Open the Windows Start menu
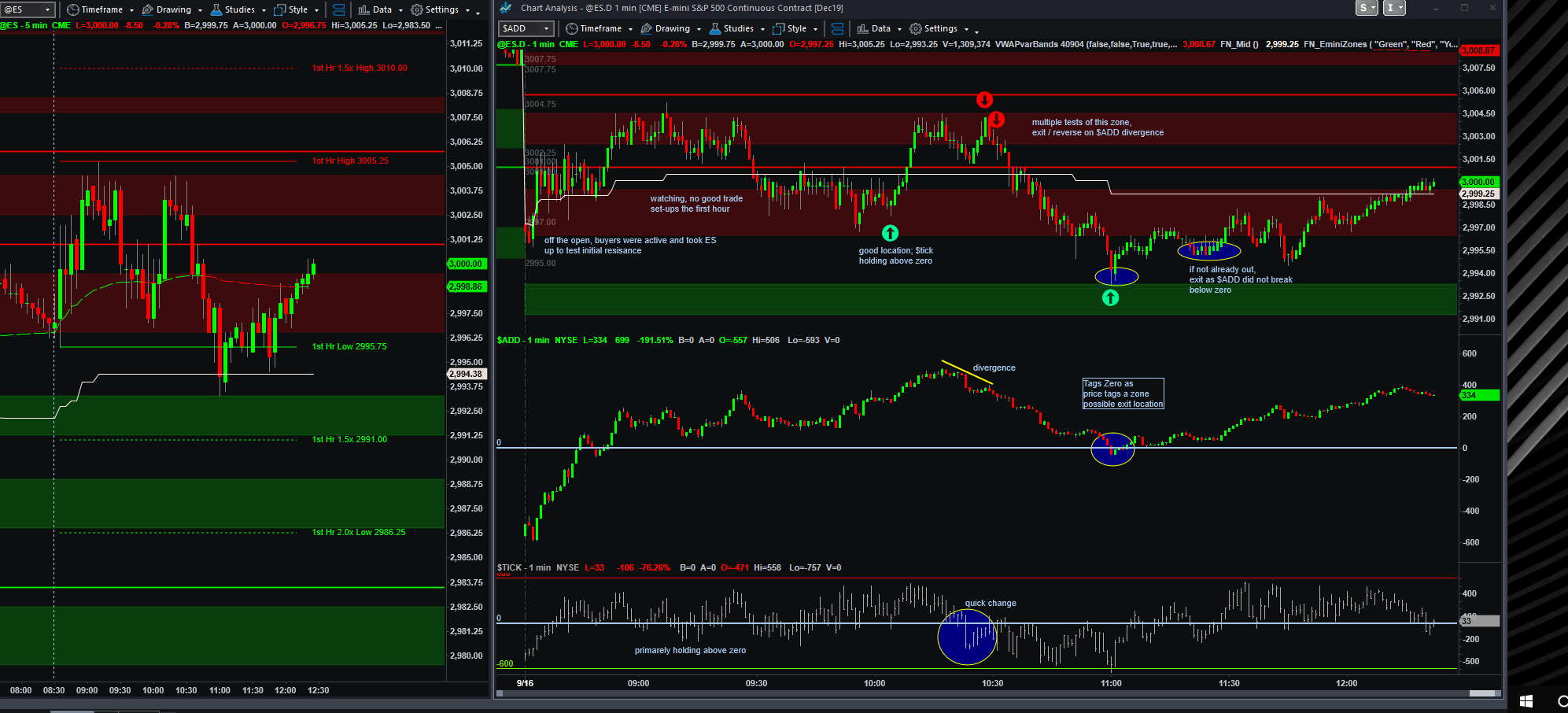The width and height of the screenshot is (1568, 713). pos(1526,700)
